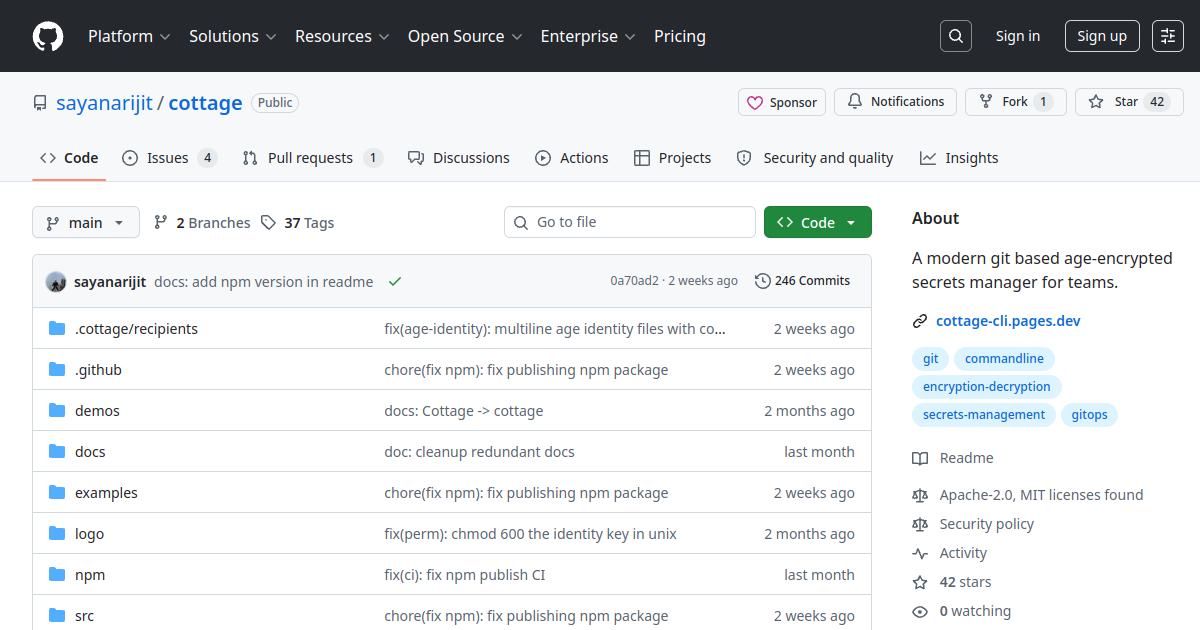The image size is (1200, 630).
Task: Switch to the Issues tab
Action: tap(169, 158)
